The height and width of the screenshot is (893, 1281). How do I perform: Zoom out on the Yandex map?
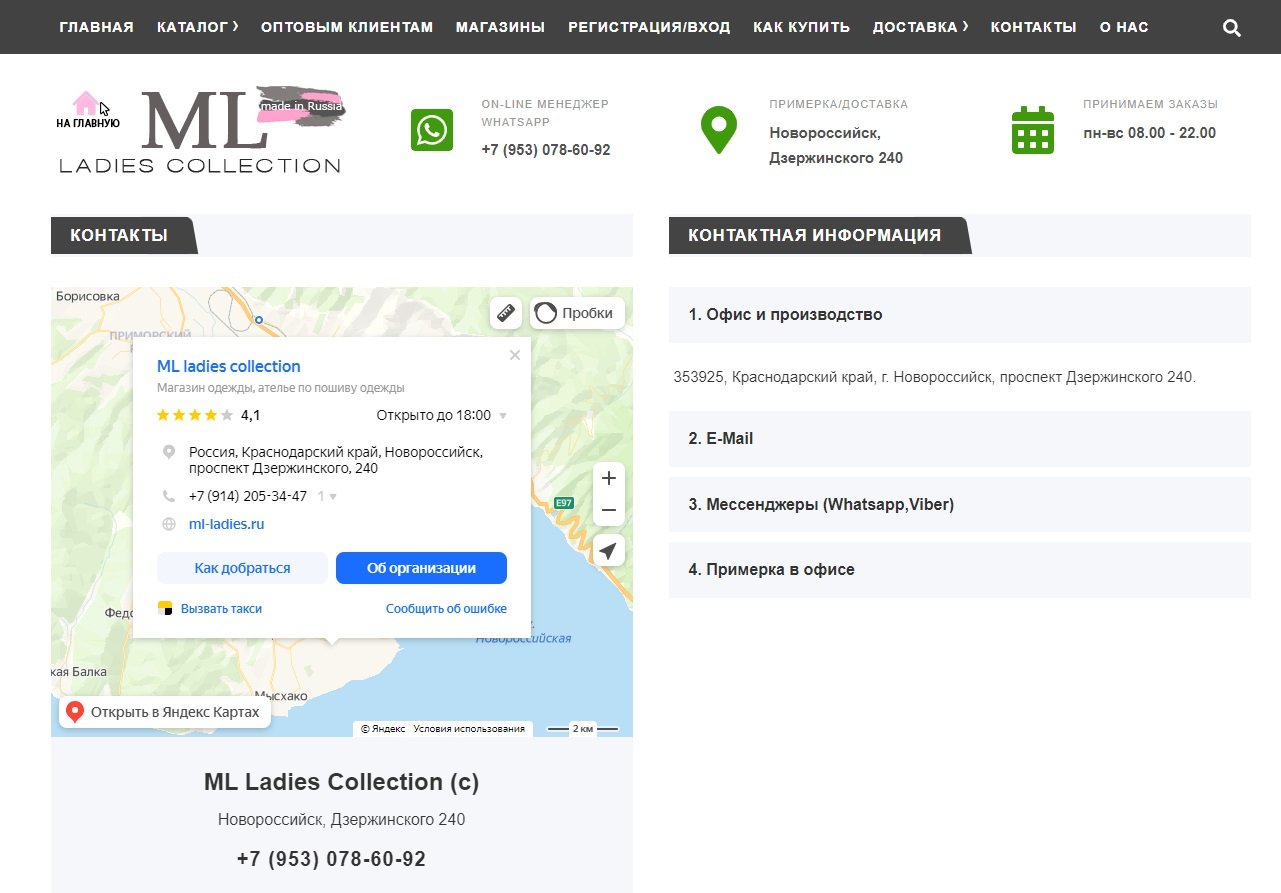pyautogui.click(x=609, y=511)
